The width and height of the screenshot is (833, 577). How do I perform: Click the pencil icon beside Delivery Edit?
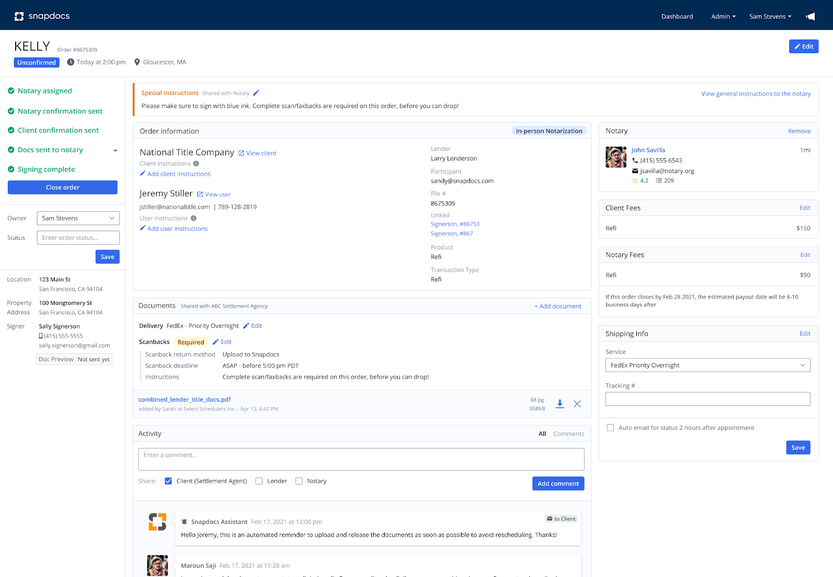[x=246, y=326]
